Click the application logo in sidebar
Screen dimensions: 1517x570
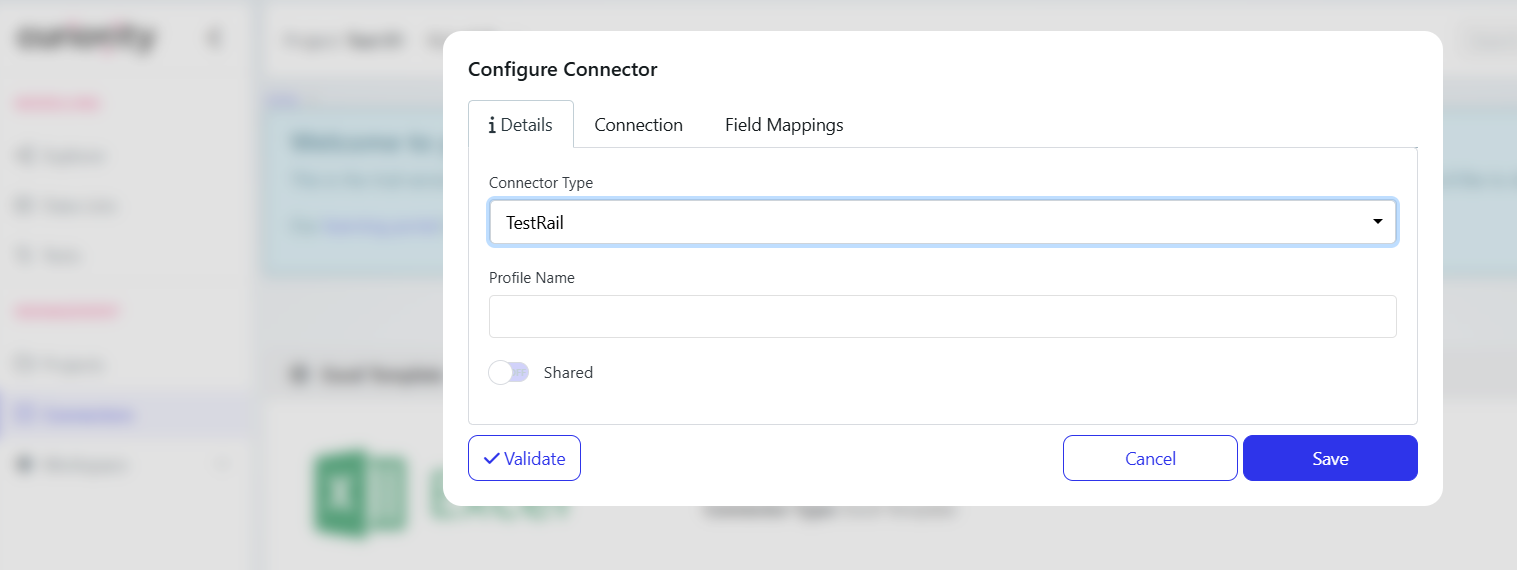point(86,39)
